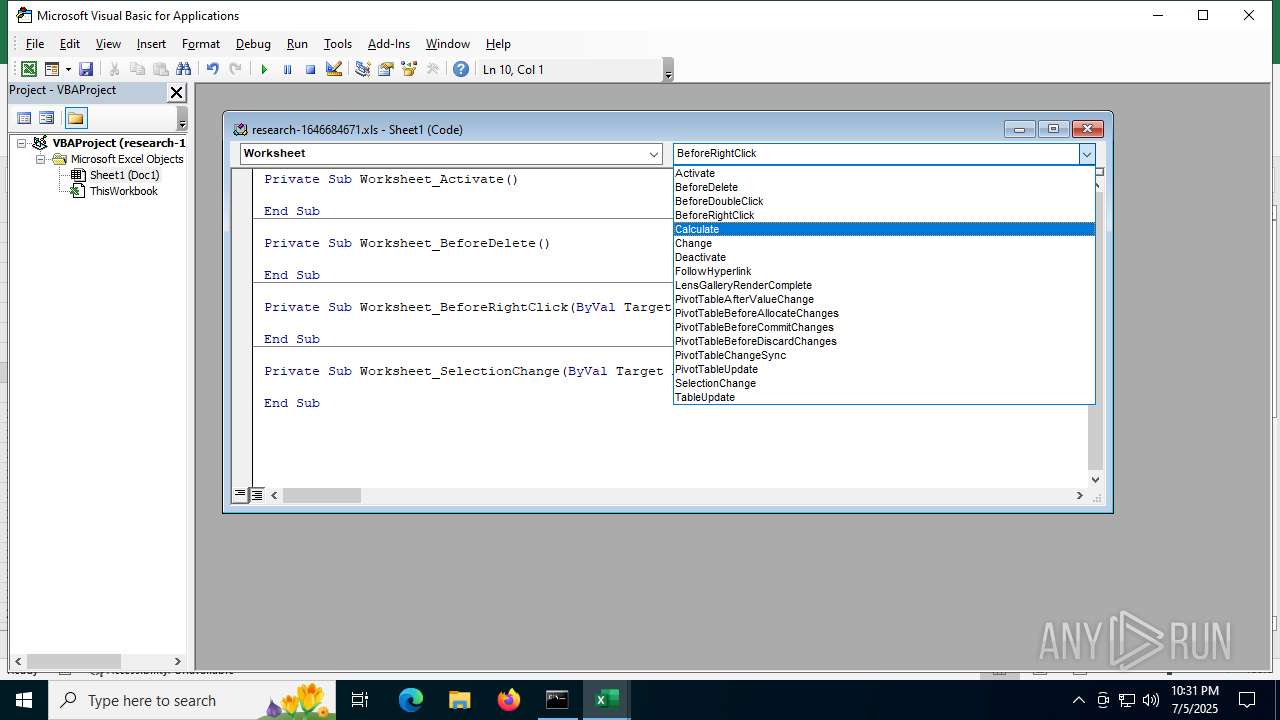Open the Project Explorer toolbar icon

coord(362,69)
